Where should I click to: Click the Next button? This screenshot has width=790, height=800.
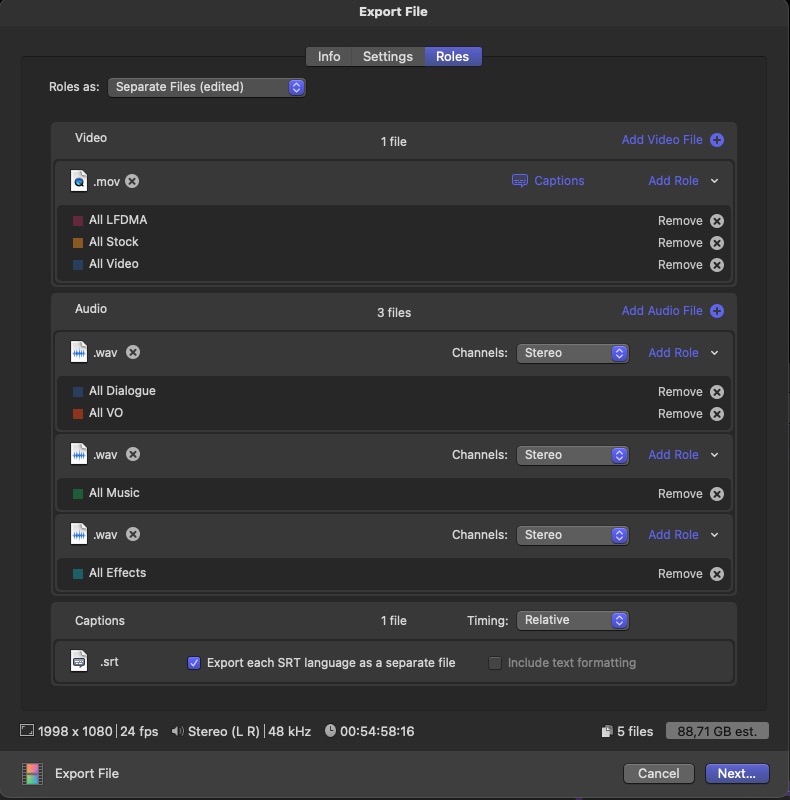[736, 773]
